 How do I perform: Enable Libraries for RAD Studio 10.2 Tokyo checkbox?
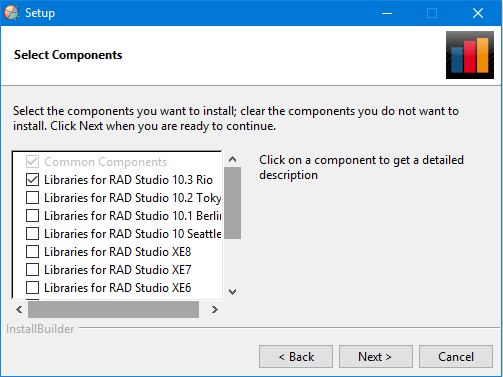(x=32, y=198)
